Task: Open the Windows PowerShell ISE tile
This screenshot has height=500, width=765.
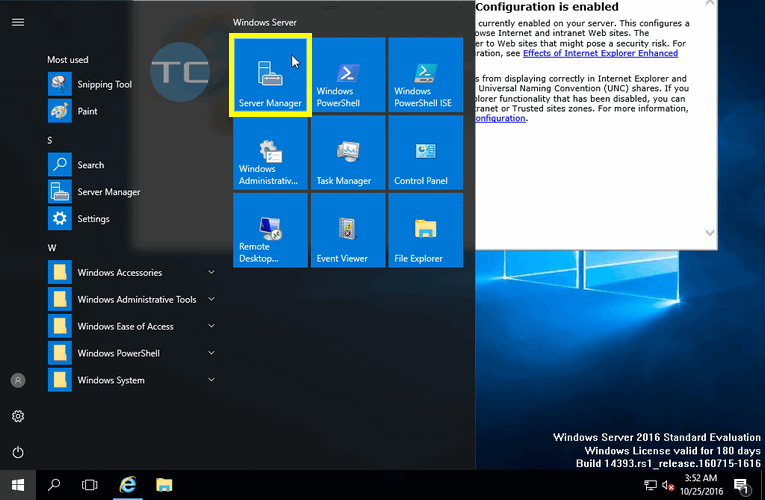Action: pyautogui.click(x=425, y=75)
